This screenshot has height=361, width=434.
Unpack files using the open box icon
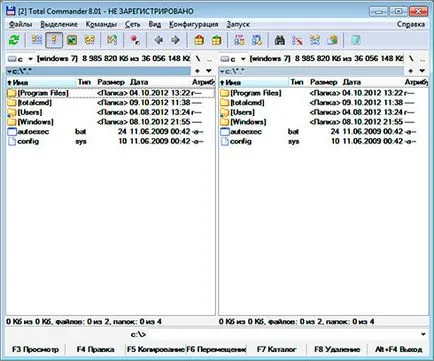pyautogui.click(x=217, y=40)
